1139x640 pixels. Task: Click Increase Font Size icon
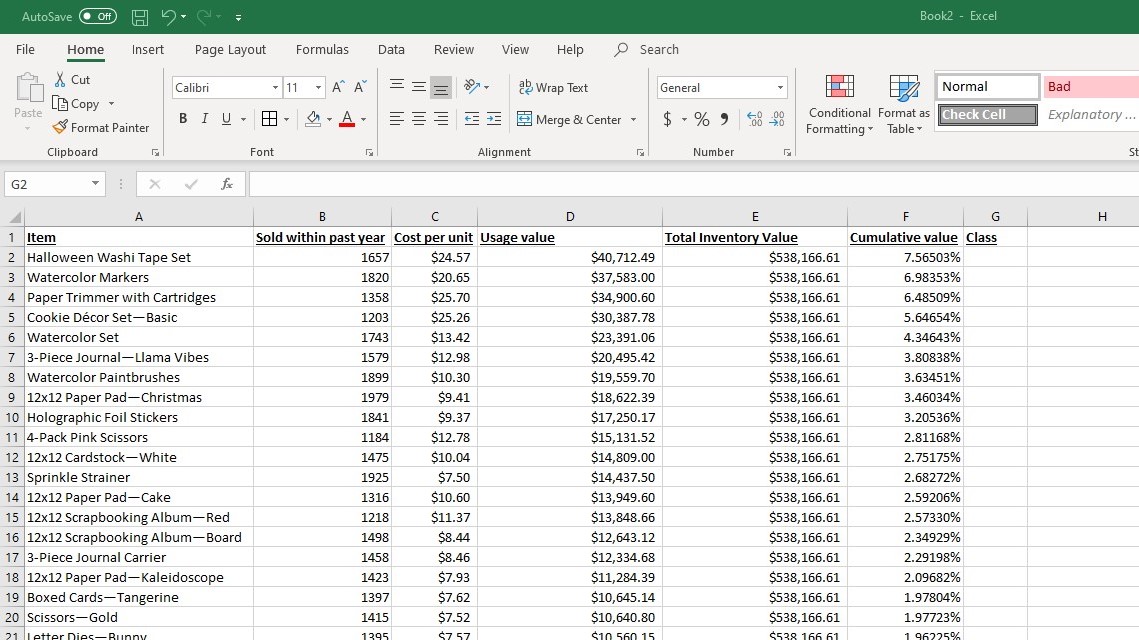tap(338, 88)
